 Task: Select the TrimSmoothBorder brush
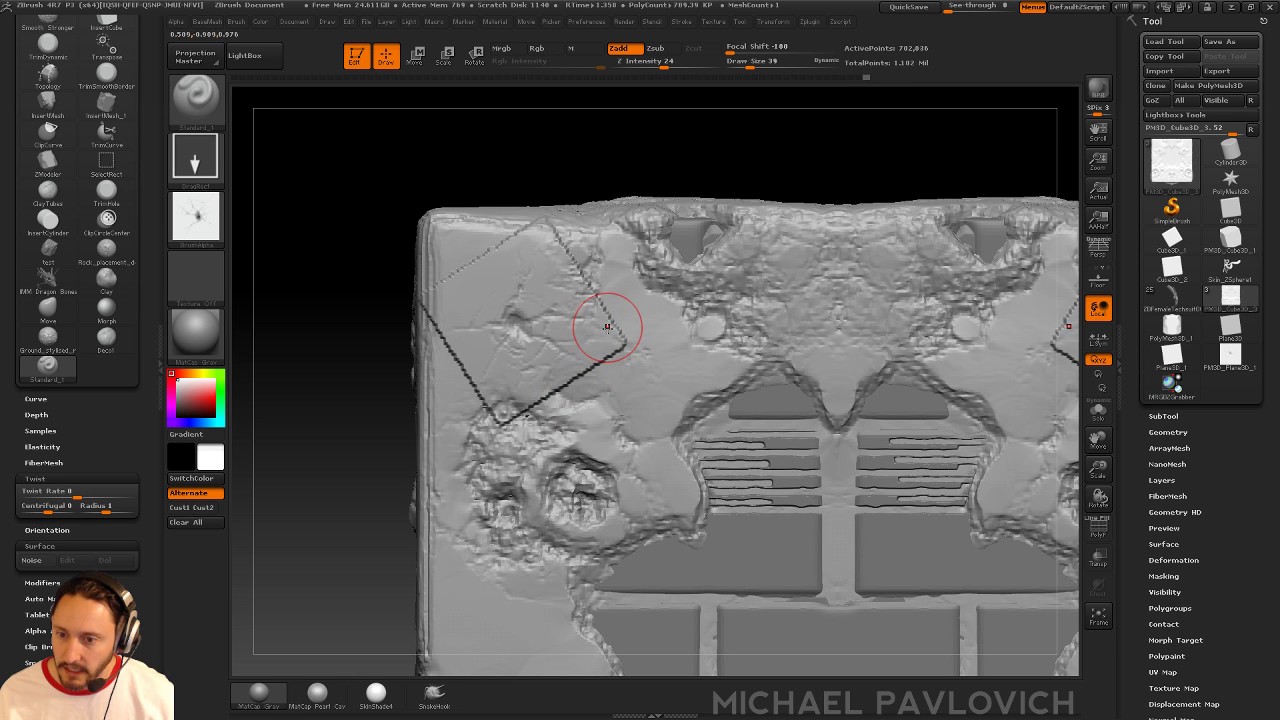(x=106, y=77)
